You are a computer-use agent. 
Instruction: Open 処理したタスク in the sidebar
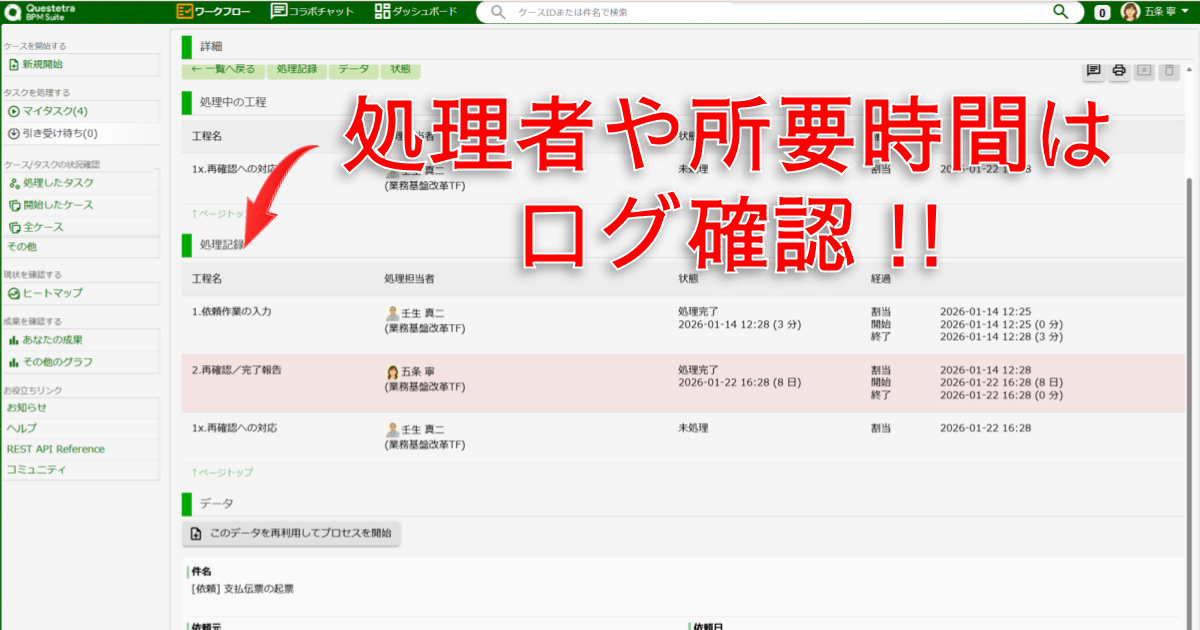click(80, 183)
